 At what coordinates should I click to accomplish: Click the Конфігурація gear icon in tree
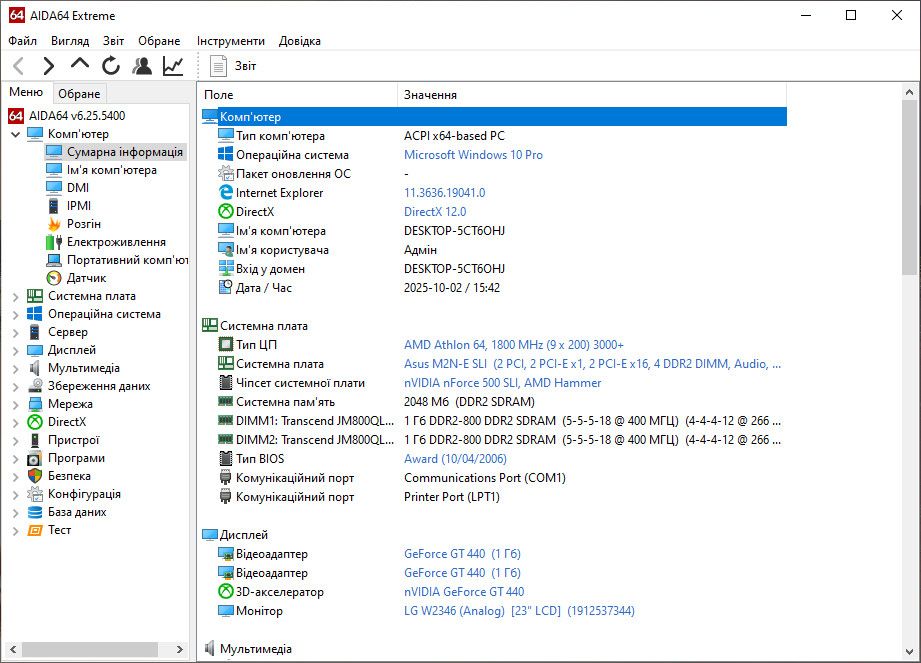(x=35, y=494)
